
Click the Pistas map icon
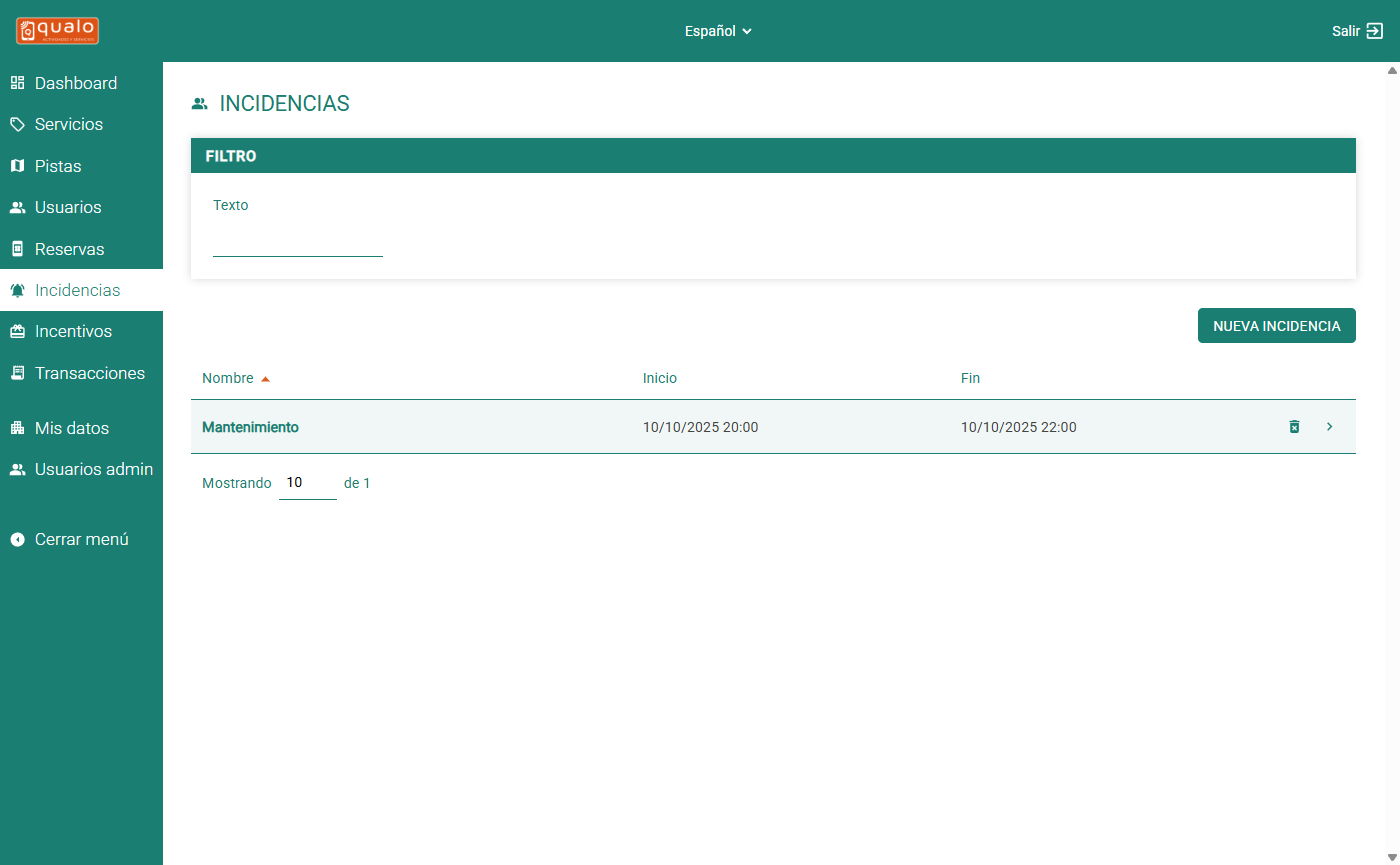pyautogui.click(x=17, y=166)
